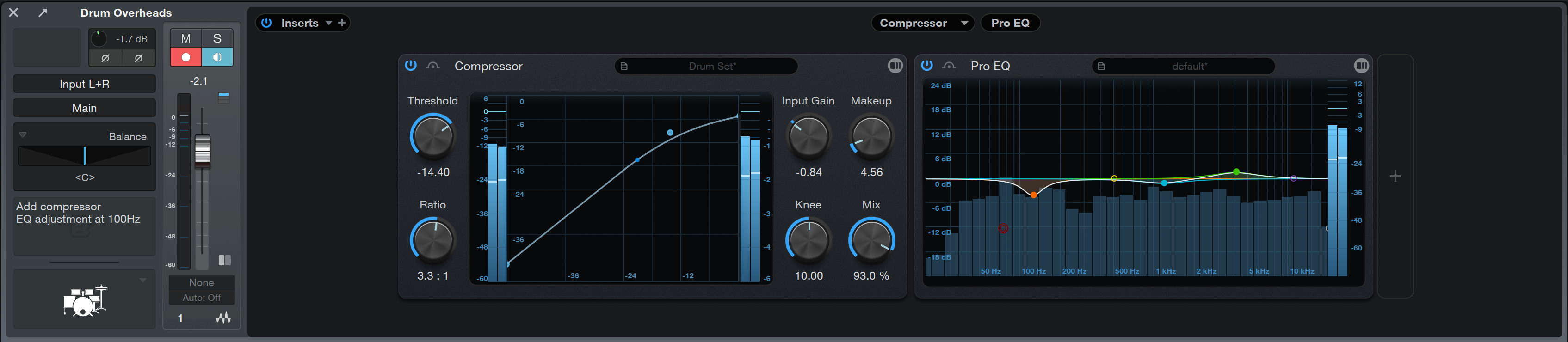This screenshot has height=342, width=1568.
Task: Click the preset file icon beside Drum Set*
Action: [624, 66]
